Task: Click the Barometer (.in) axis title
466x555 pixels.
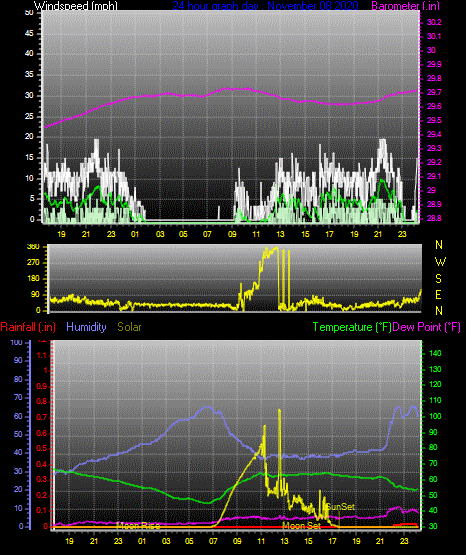Action: coord(406,5)
